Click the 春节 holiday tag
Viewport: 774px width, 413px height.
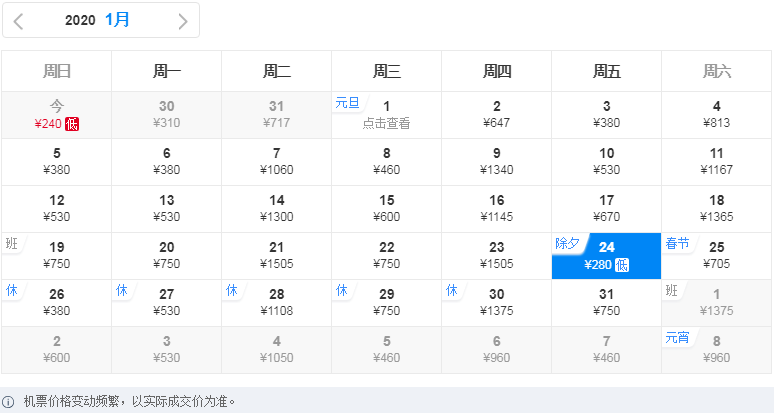coord(677,243)
